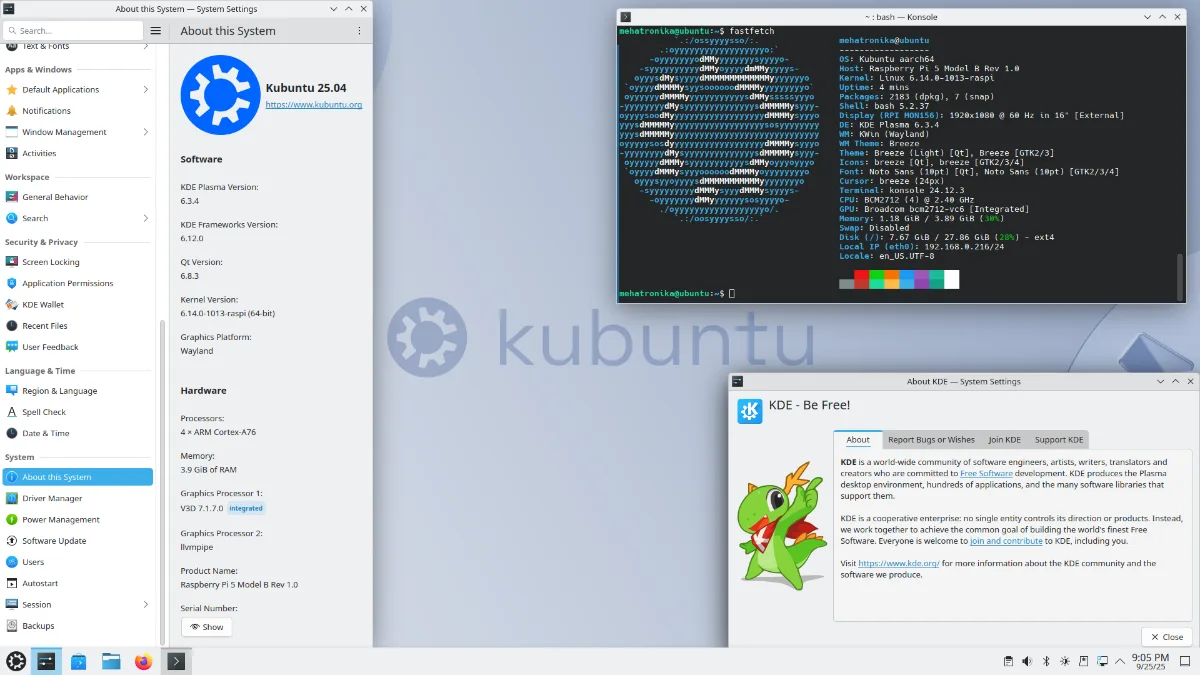
Task: Select Autostart in the sidebar
Action: [x=78, y=583]
